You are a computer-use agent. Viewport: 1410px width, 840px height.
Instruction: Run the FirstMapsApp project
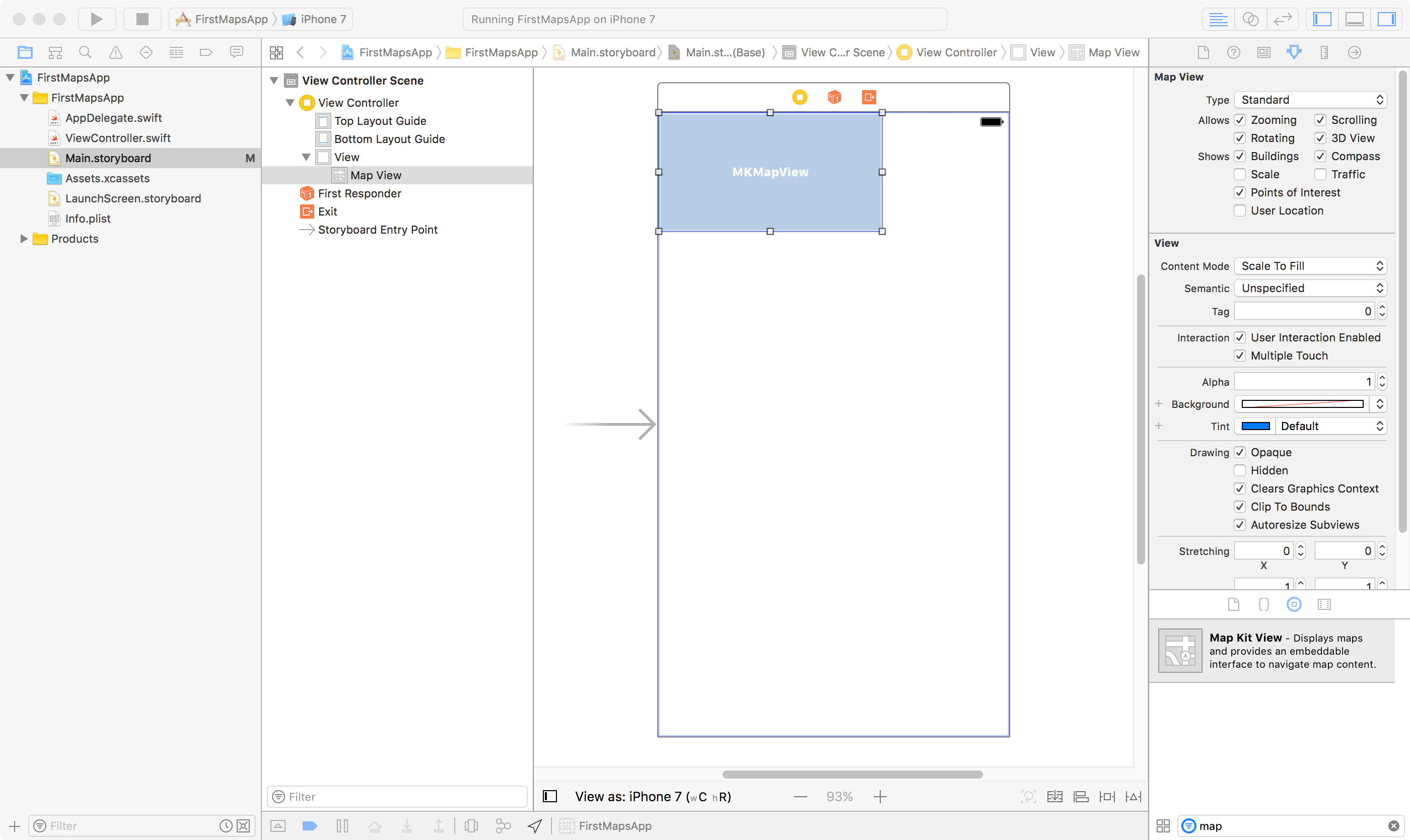(96, 19)
